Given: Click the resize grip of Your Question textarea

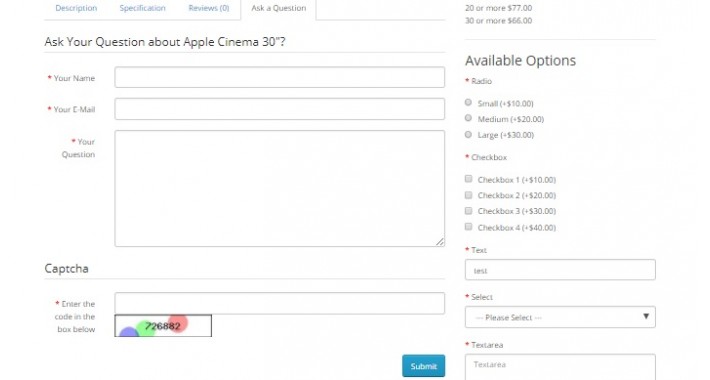Looking at the screenshot, I should (x=440, y=242).
